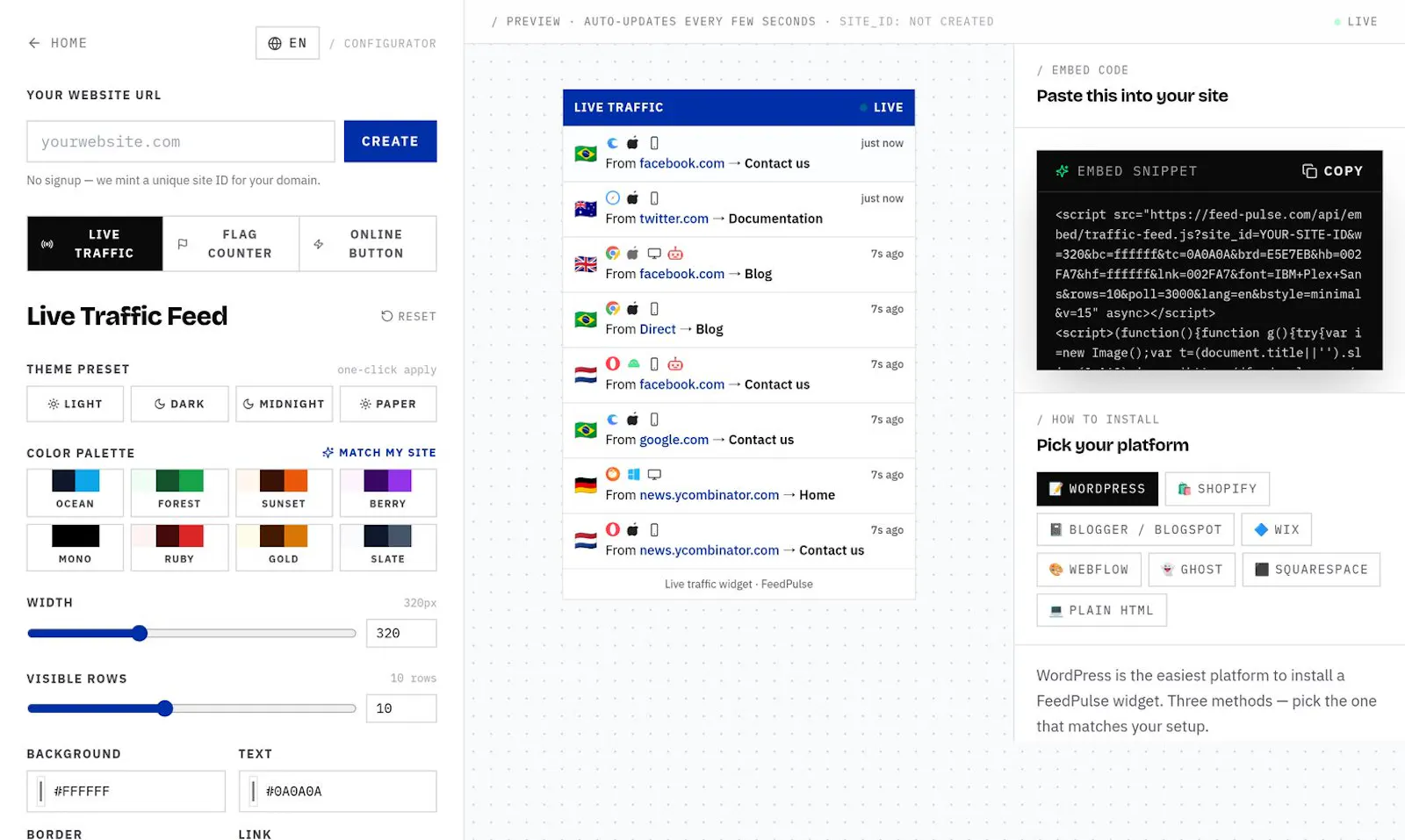
Task: Select the Blogger / Blogspot platform
Action: pyautogui.click(x=1135, y=529)
